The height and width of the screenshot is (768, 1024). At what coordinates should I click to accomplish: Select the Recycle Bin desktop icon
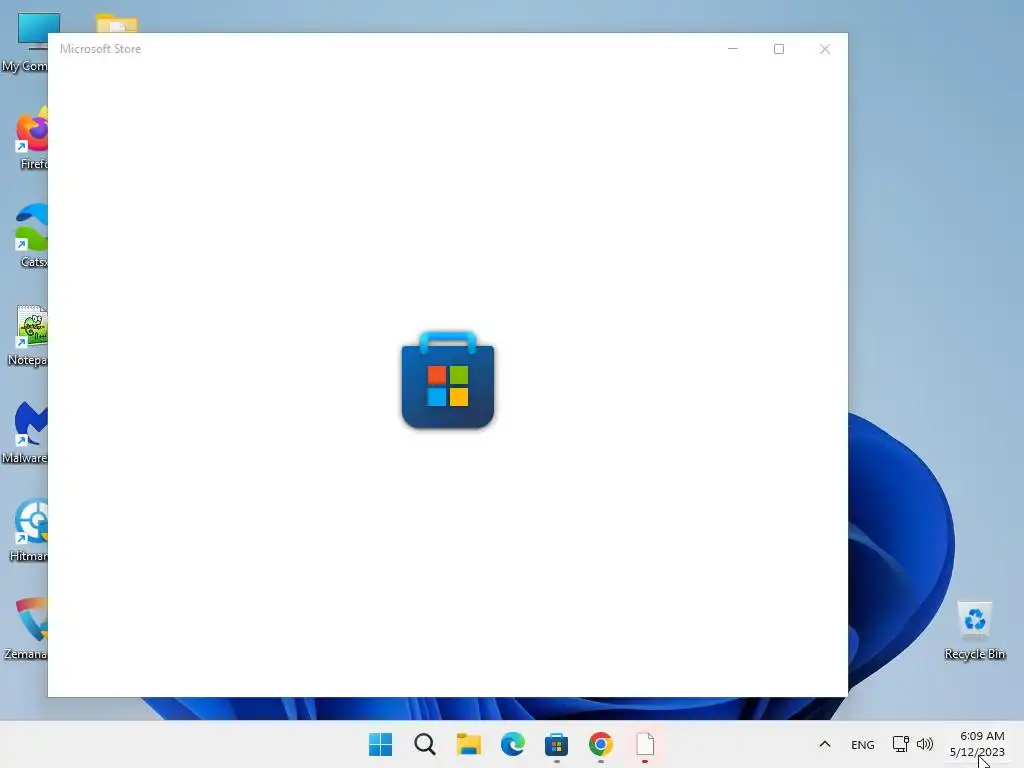coord(974,630)
